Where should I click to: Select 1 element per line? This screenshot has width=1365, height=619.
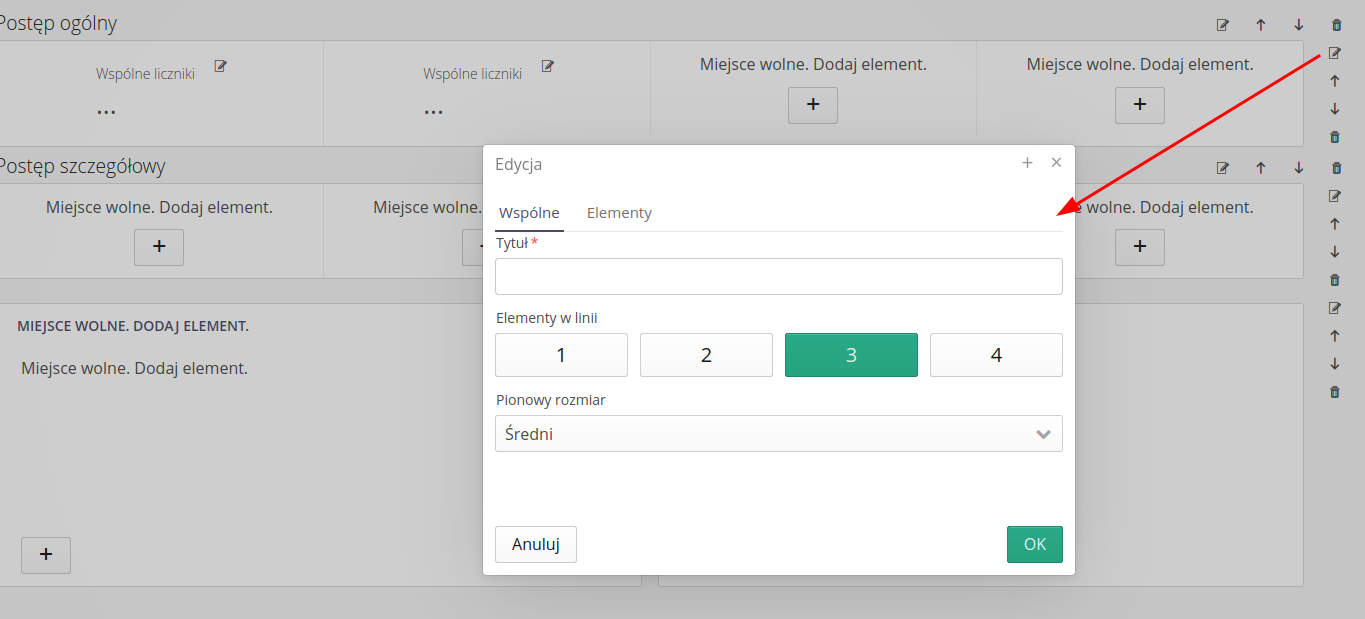pyautogui.click(x=561, y=355)
